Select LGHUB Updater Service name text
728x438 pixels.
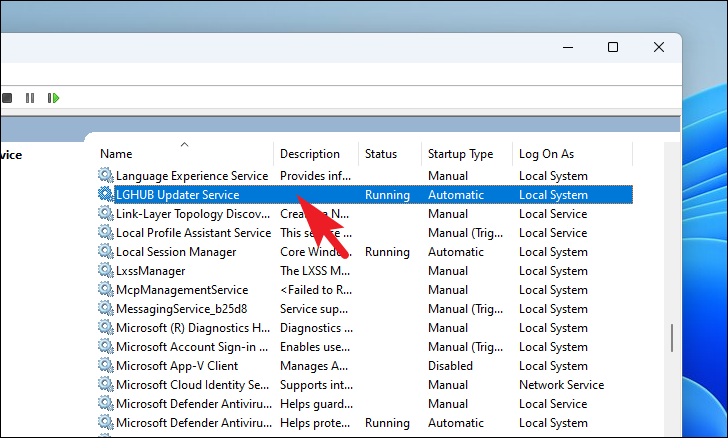point(178,195)
